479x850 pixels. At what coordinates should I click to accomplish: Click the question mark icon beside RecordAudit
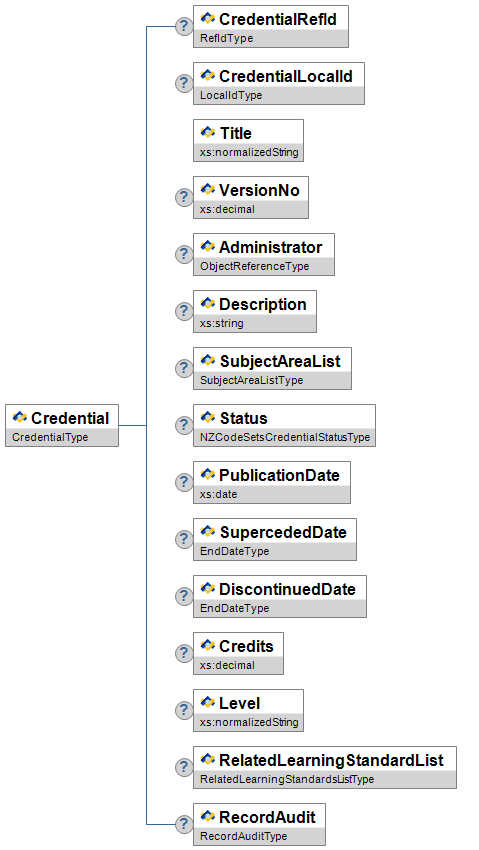[184, 824]
